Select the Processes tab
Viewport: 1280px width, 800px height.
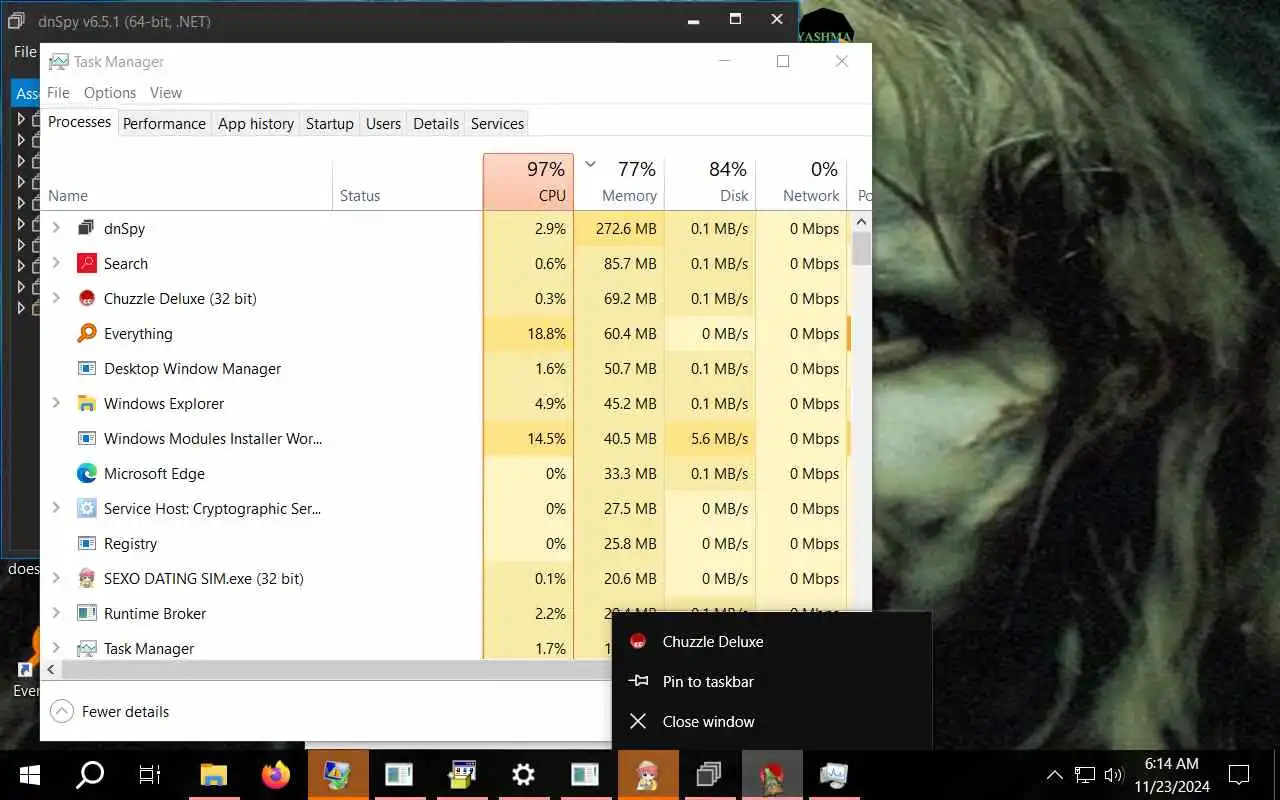point(80,122)
